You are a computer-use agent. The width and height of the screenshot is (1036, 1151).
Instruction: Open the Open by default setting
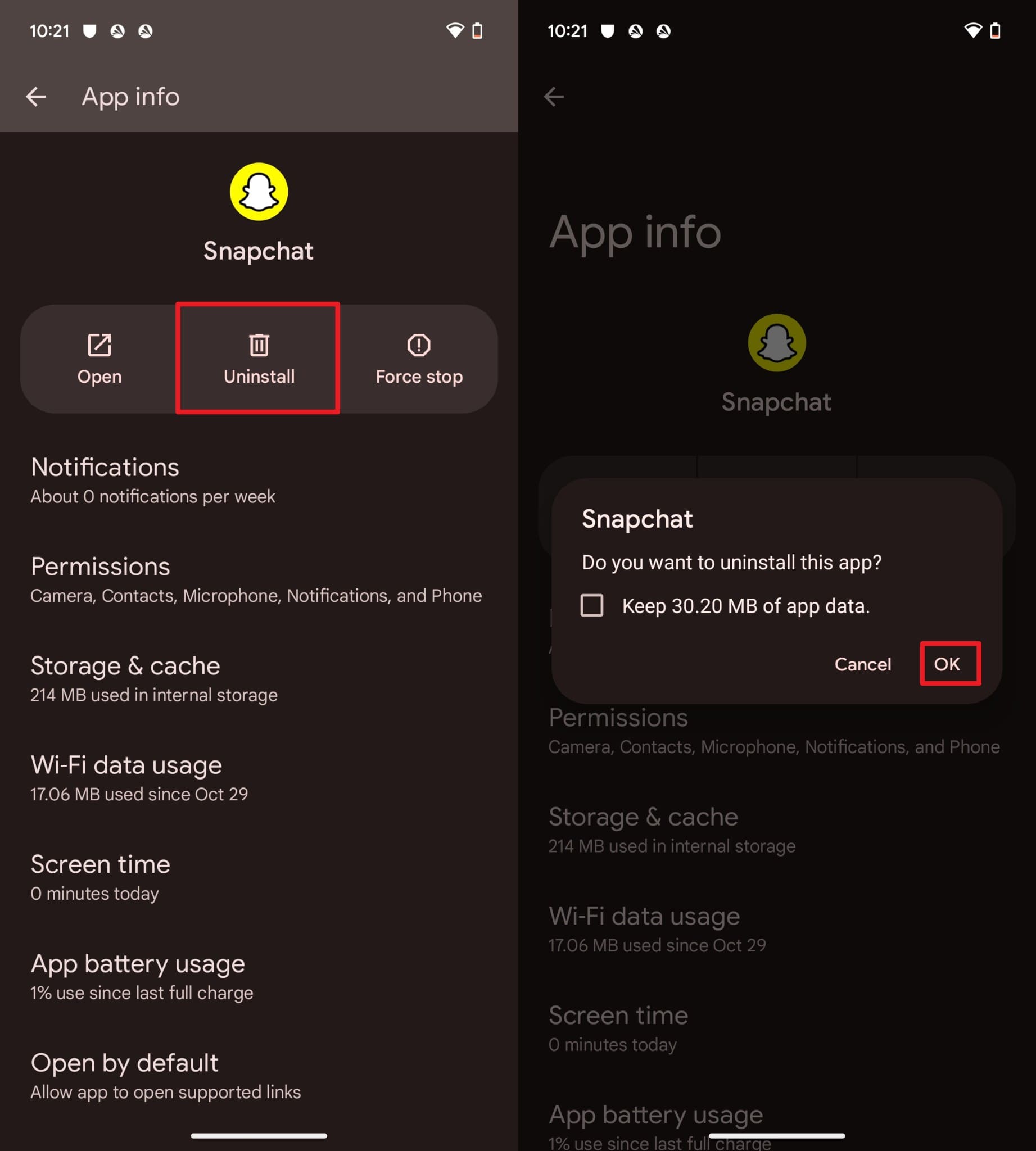[x=259, y=1076]
